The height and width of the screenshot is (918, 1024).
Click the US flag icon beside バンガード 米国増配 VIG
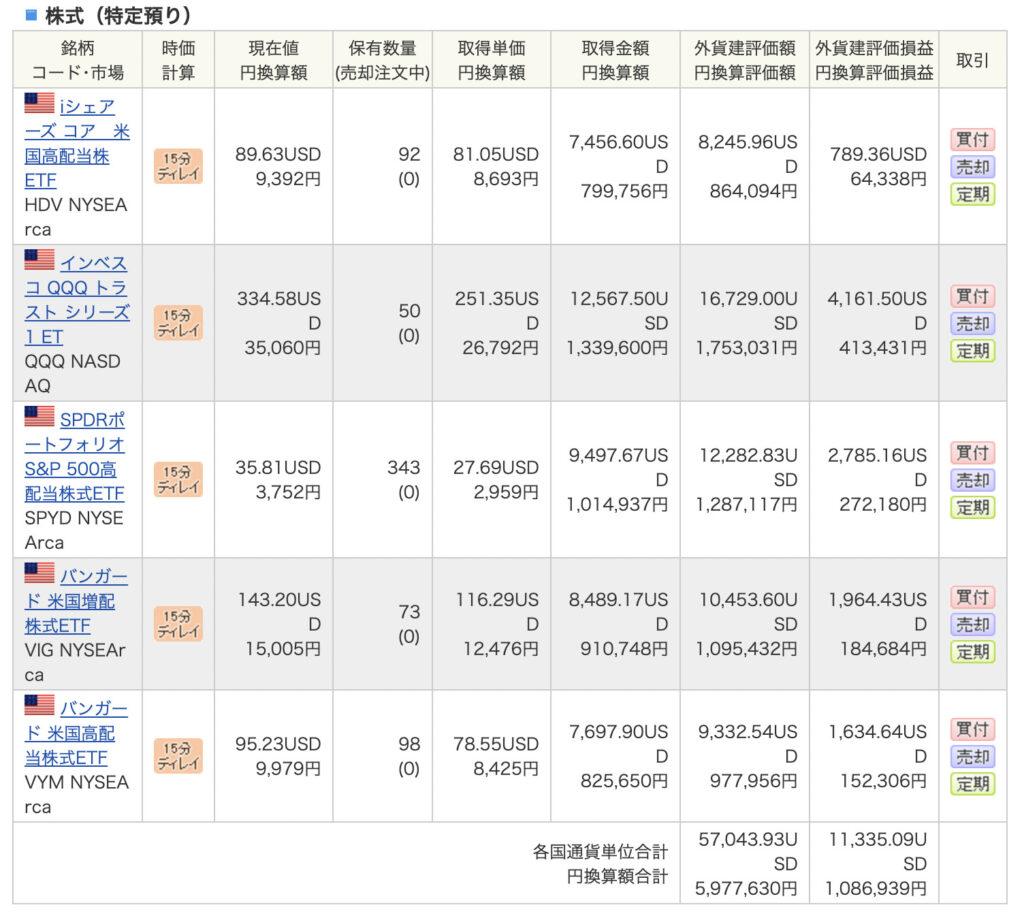[x=39, y=573]
